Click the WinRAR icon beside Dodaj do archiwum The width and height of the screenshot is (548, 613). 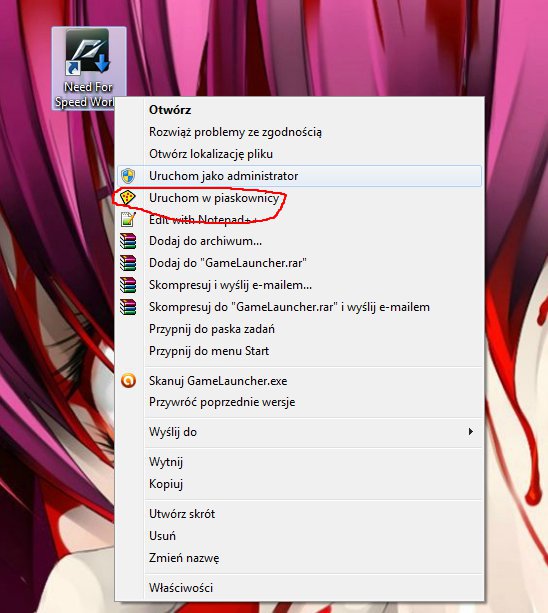128,241
